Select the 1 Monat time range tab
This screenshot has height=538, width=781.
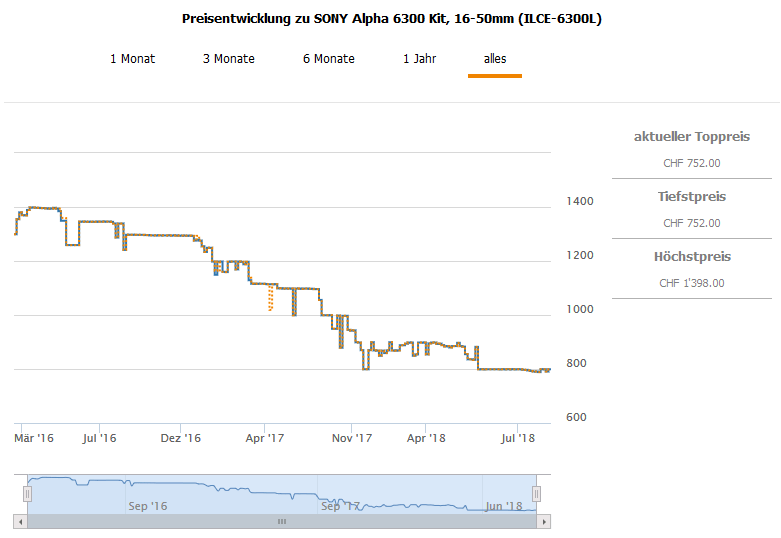pos(132,59)
